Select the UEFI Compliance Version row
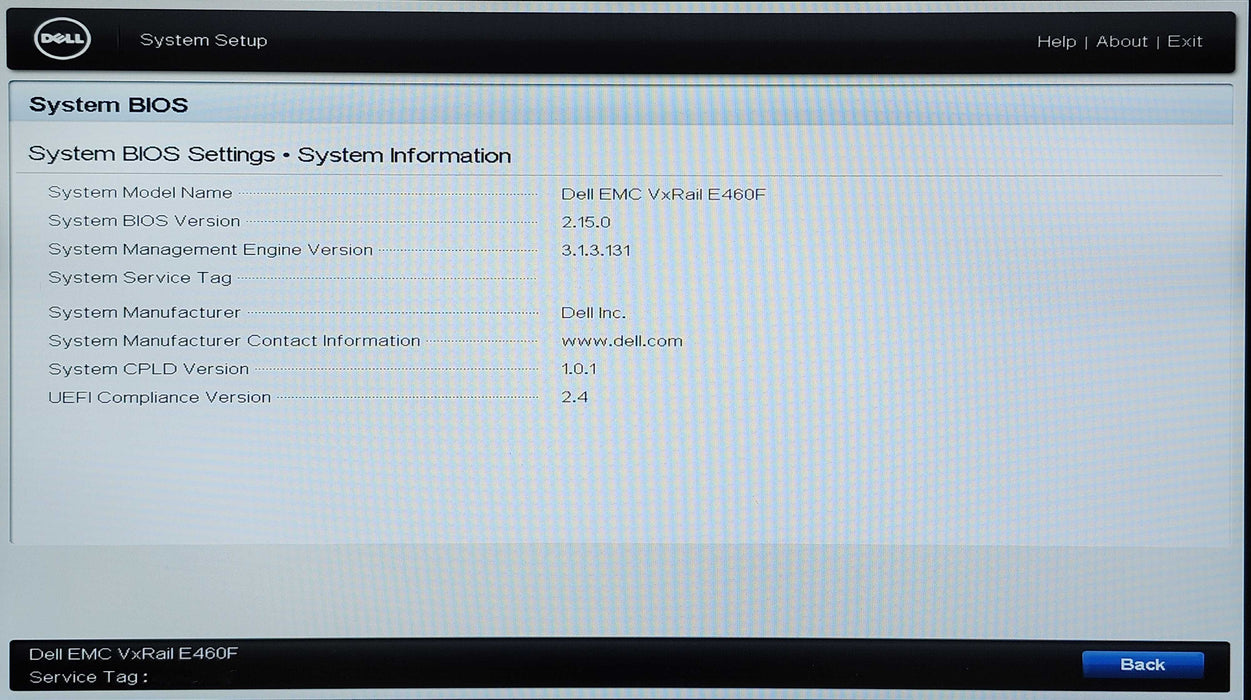 coord(159,397)
